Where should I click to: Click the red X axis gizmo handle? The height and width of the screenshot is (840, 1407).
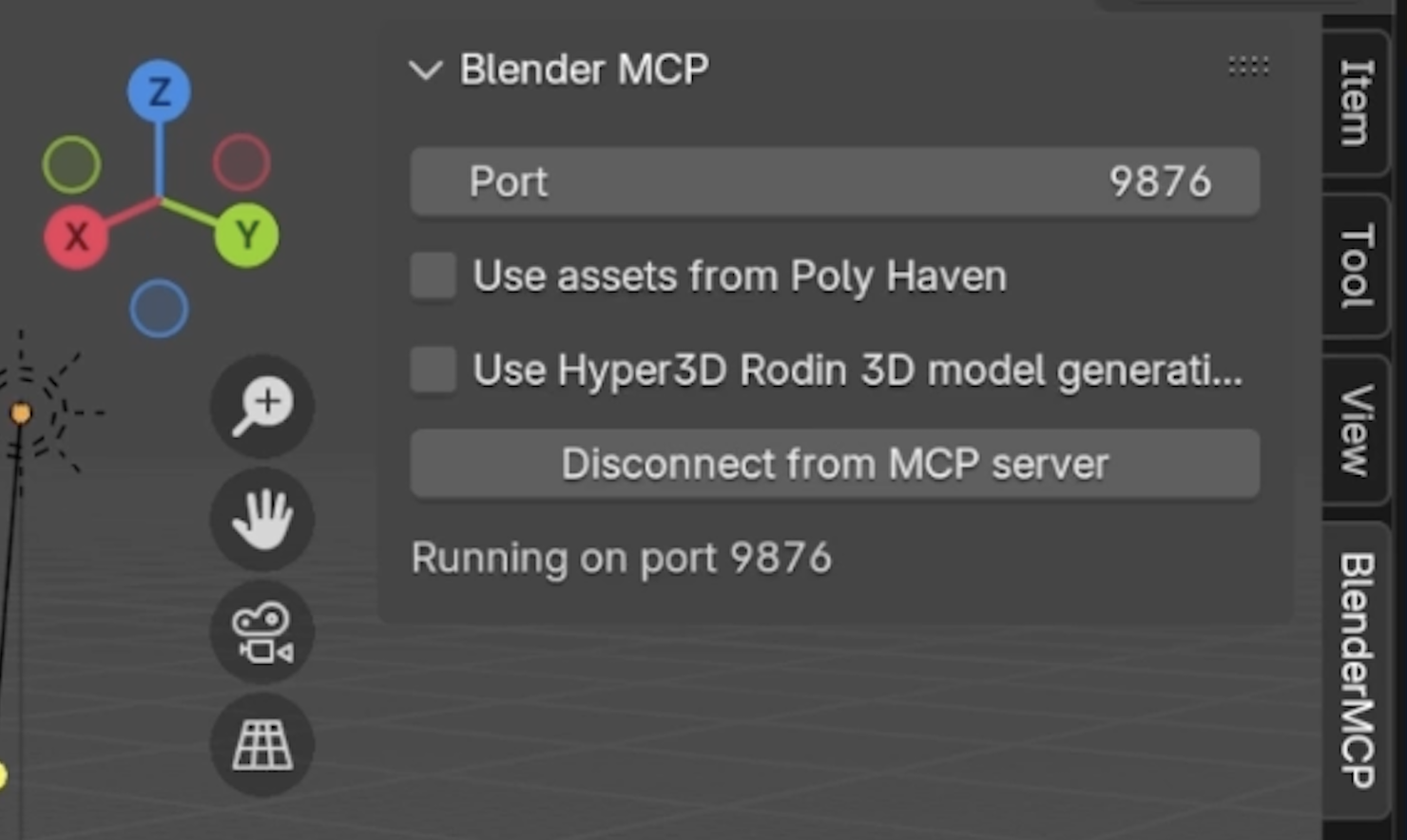click(76, 236)
